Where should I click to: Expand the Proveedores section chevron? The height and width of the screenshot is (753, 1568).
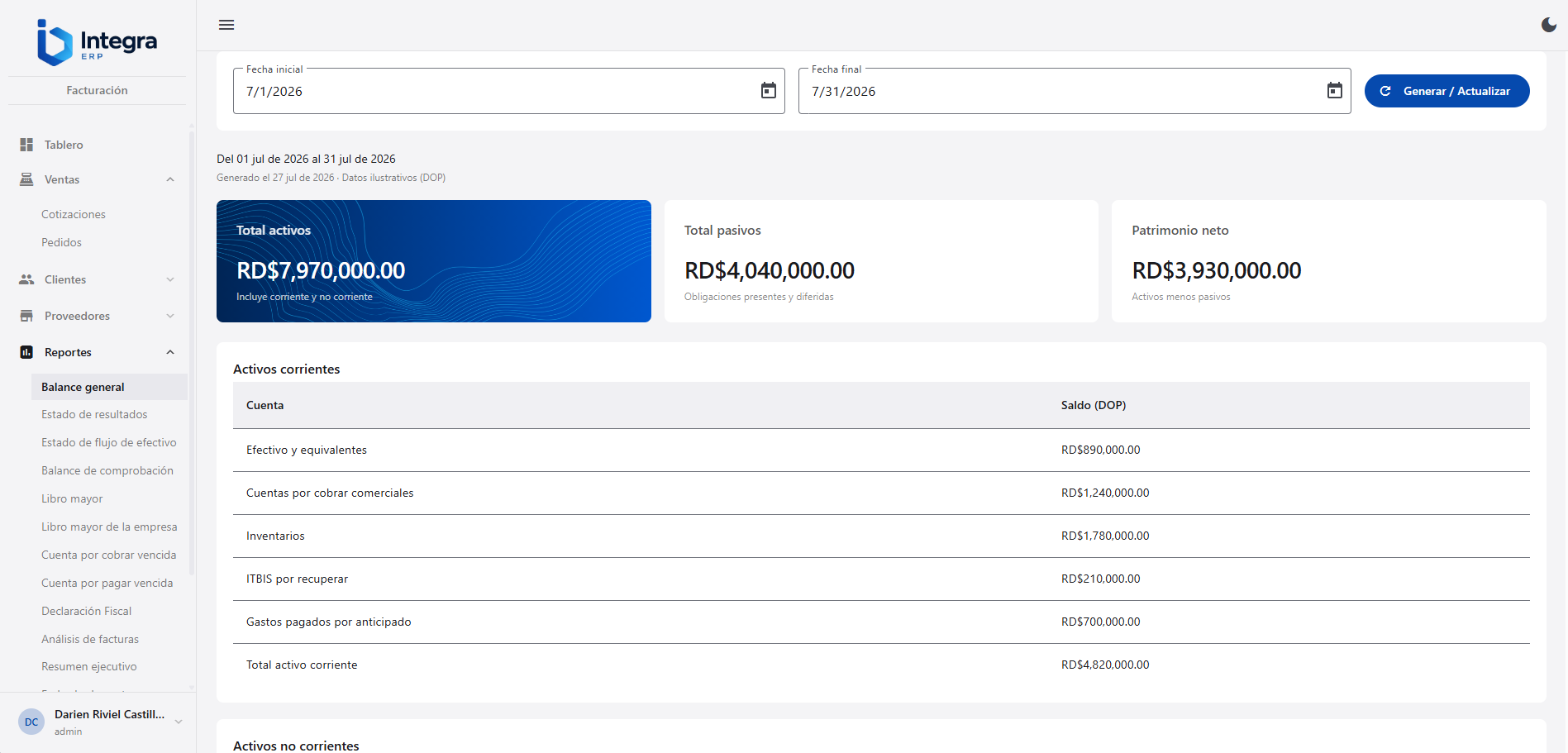(170, 316)
